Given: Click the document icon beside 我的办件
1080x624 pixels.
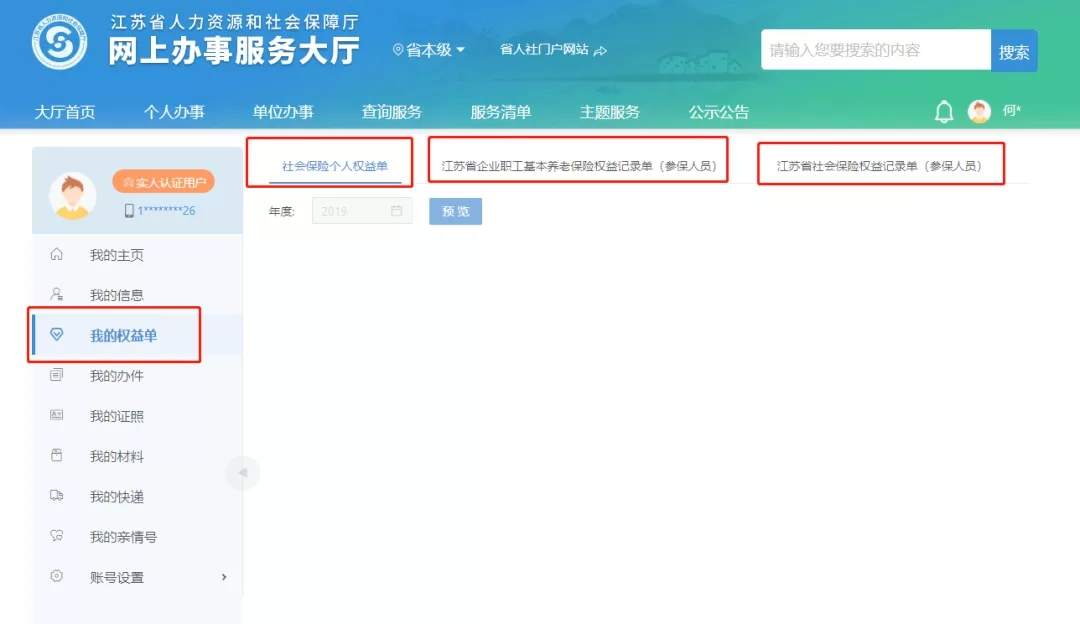Looking at the screenshot, I should 57,376.
